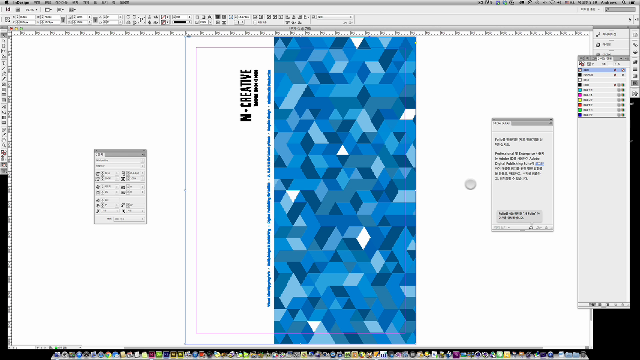Open the font family dropdown in Character panel

pyautogui.click(x=142, y=160)
